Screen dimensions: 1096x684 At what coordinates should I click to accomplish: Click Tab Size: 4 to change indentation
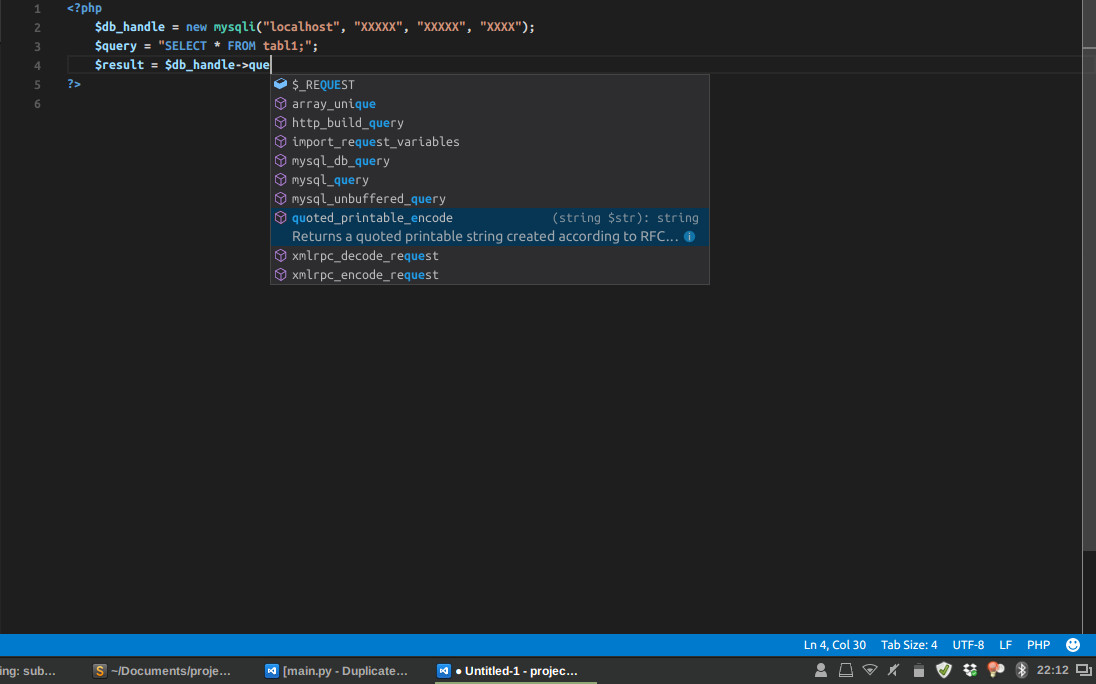click(x=909, y=644)
